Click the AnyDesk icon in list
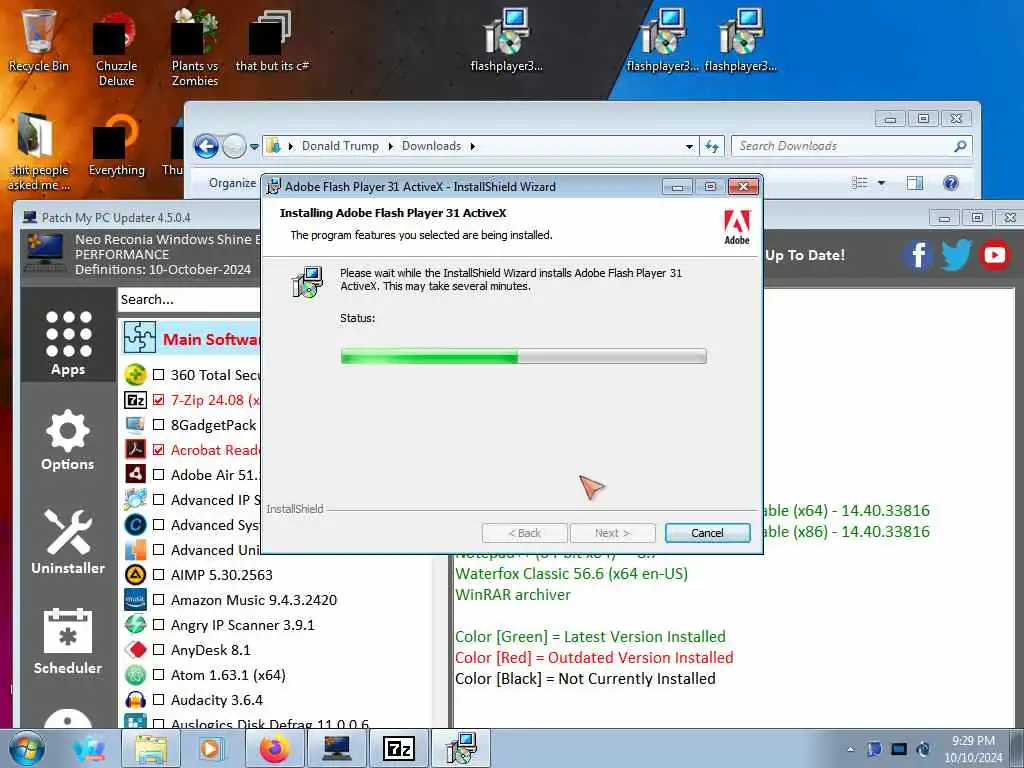 click(135, 650)
